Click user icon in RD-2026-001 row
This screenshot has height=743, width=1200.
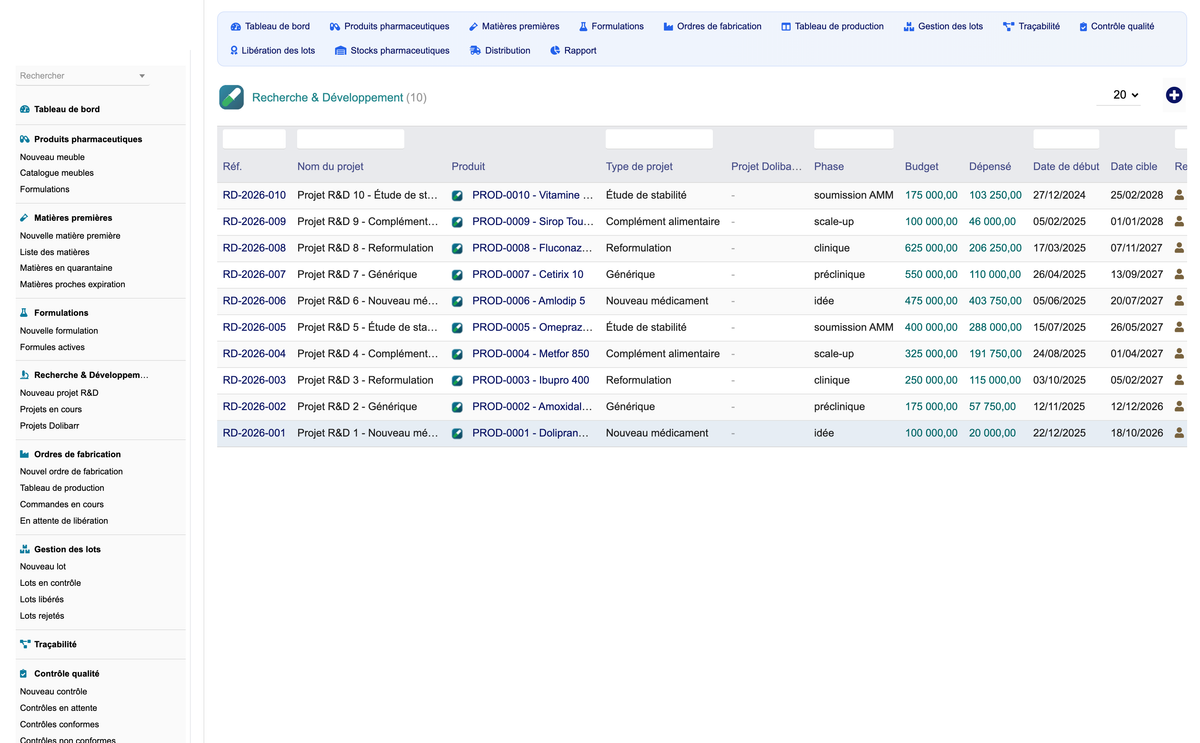(x=1179, y=433)
